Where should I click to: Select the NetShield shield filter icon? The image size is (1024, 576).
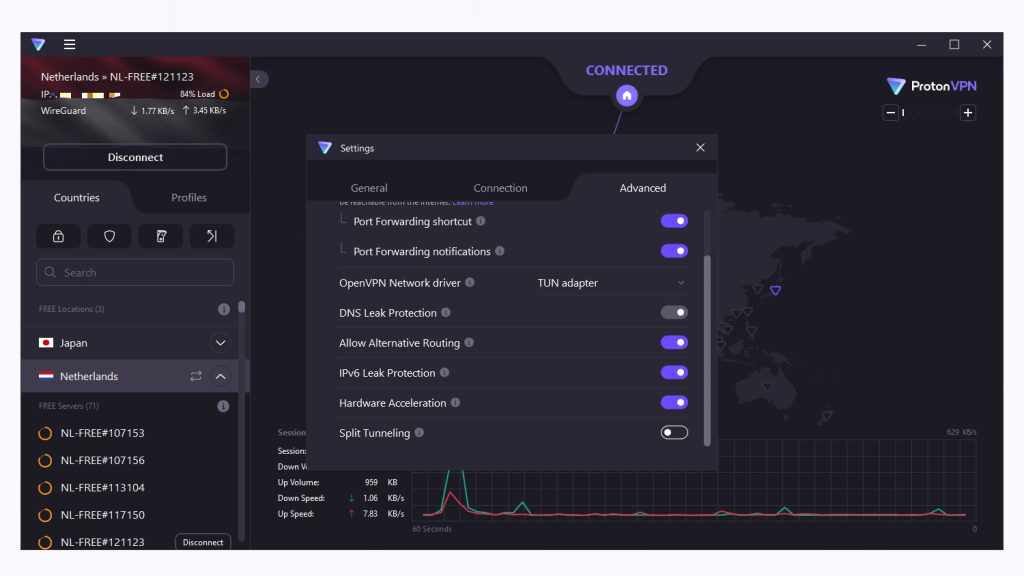pos(110,236)
